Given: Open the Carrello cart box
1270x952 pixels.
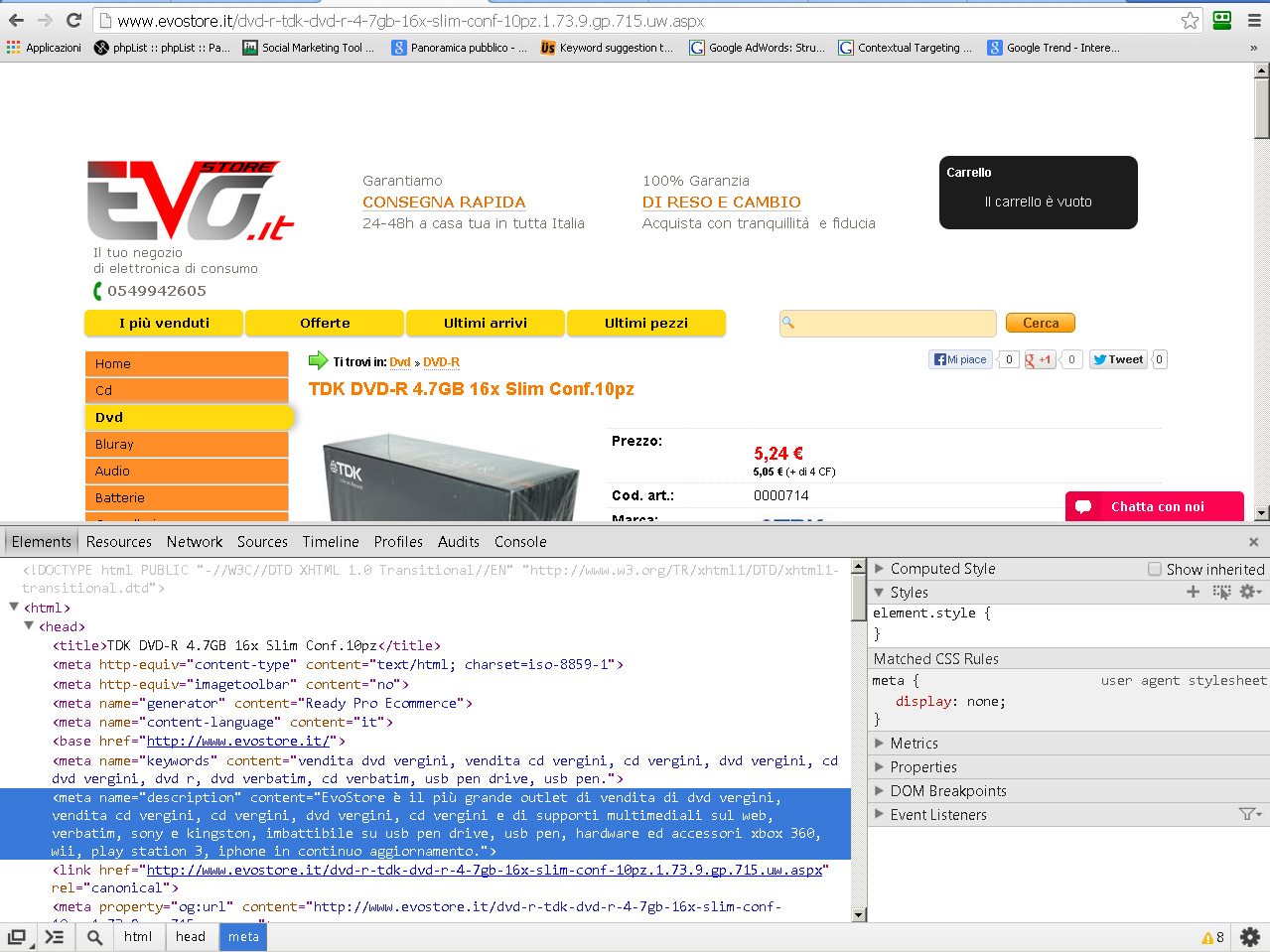Looking at the screenshot, I should pos(1039,193).
